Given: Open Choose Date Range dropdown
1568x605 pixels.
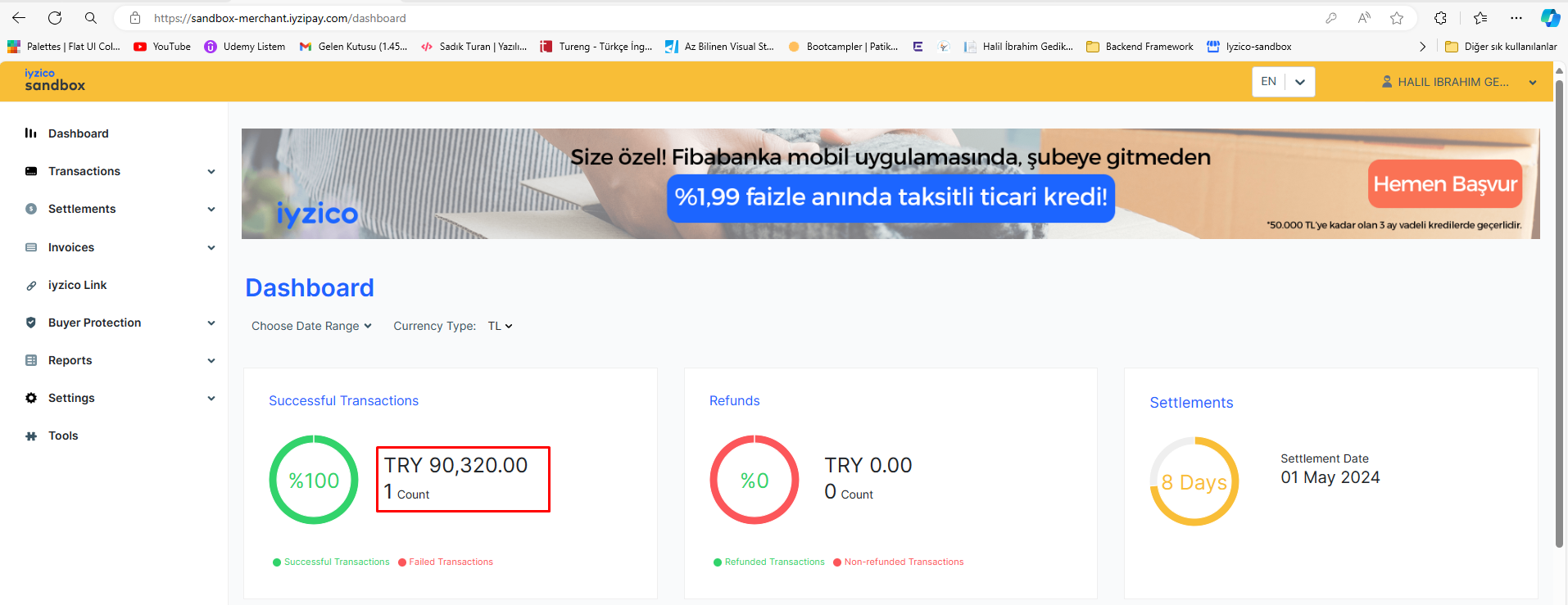Looking at the screenshot, I should click(x=311, y=326).
